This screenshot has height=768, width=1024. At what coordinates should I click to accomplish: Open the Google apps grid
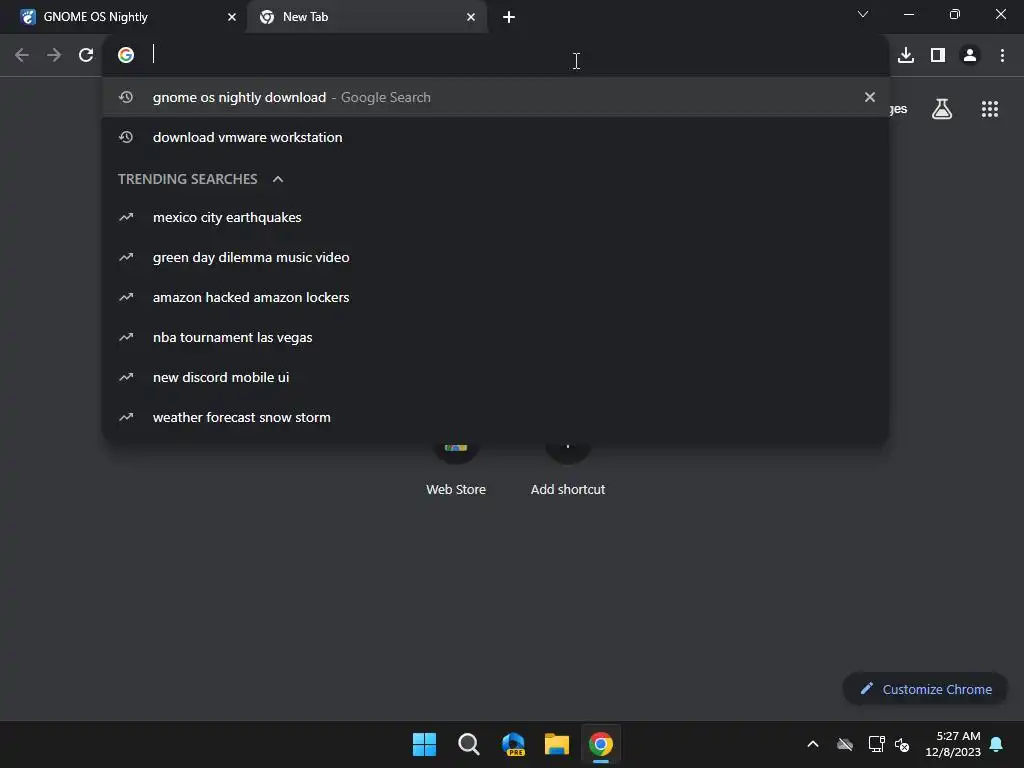click(x=990, y=109)
